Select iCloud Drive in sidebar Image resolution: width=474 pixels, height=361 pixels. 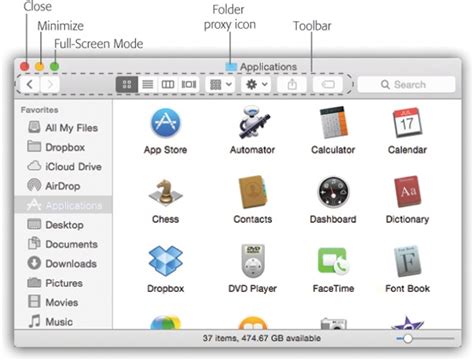tap(63, 166)
